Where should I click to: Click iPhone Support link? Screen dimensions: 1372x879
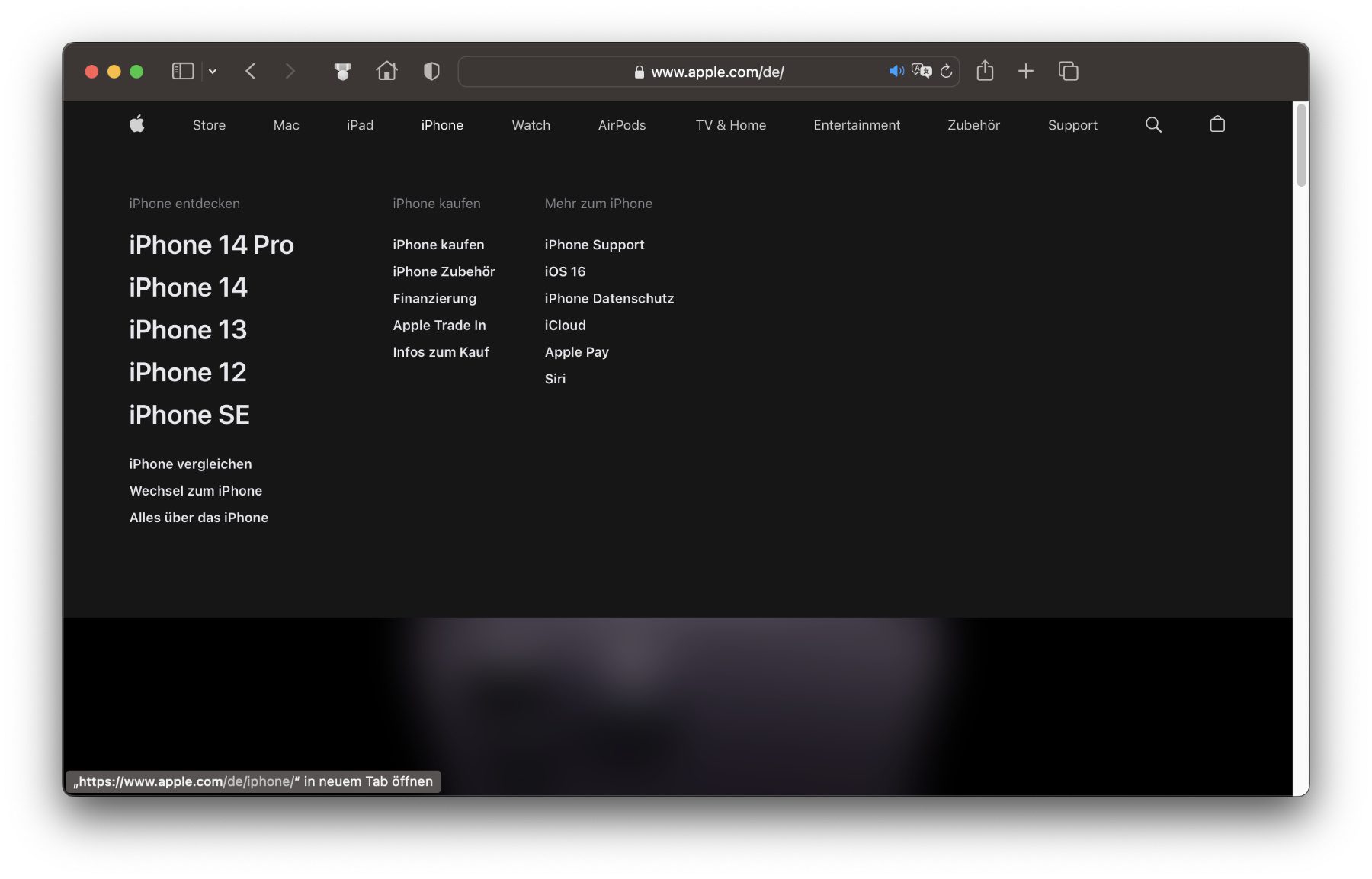(x=595, y=245)
